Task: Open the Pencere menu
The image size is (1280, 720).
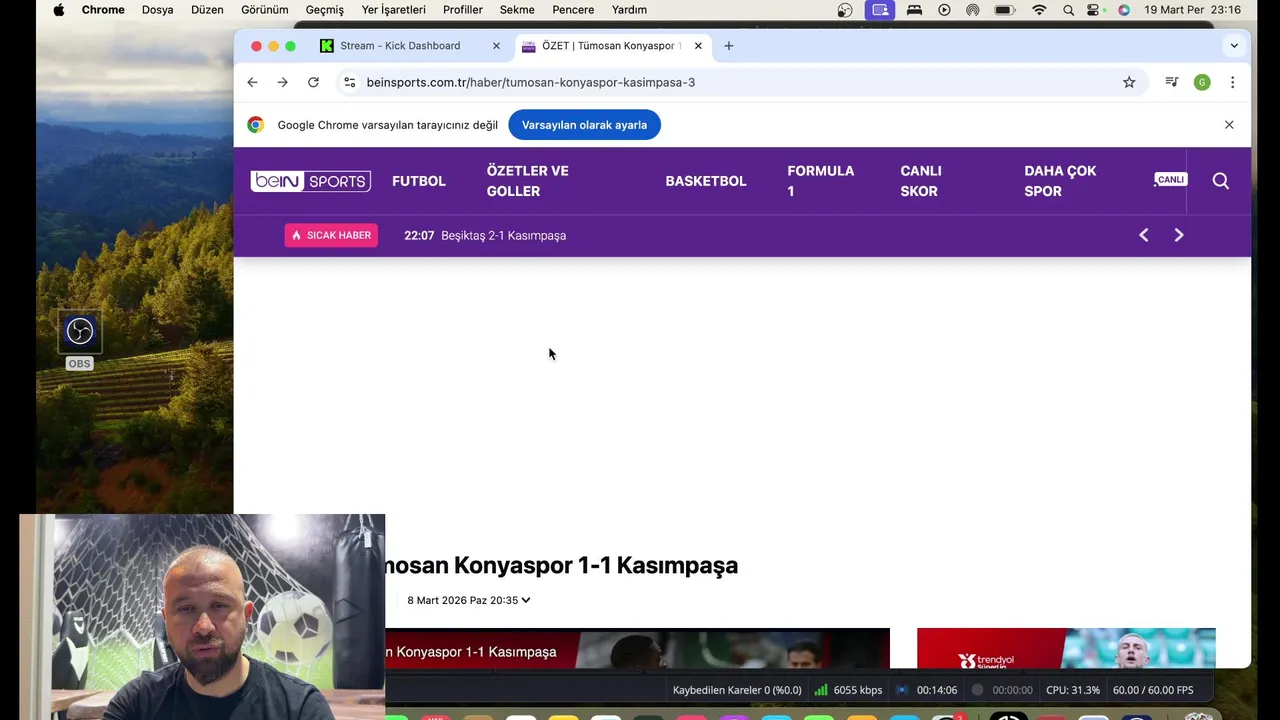Action: pos(573,10)
